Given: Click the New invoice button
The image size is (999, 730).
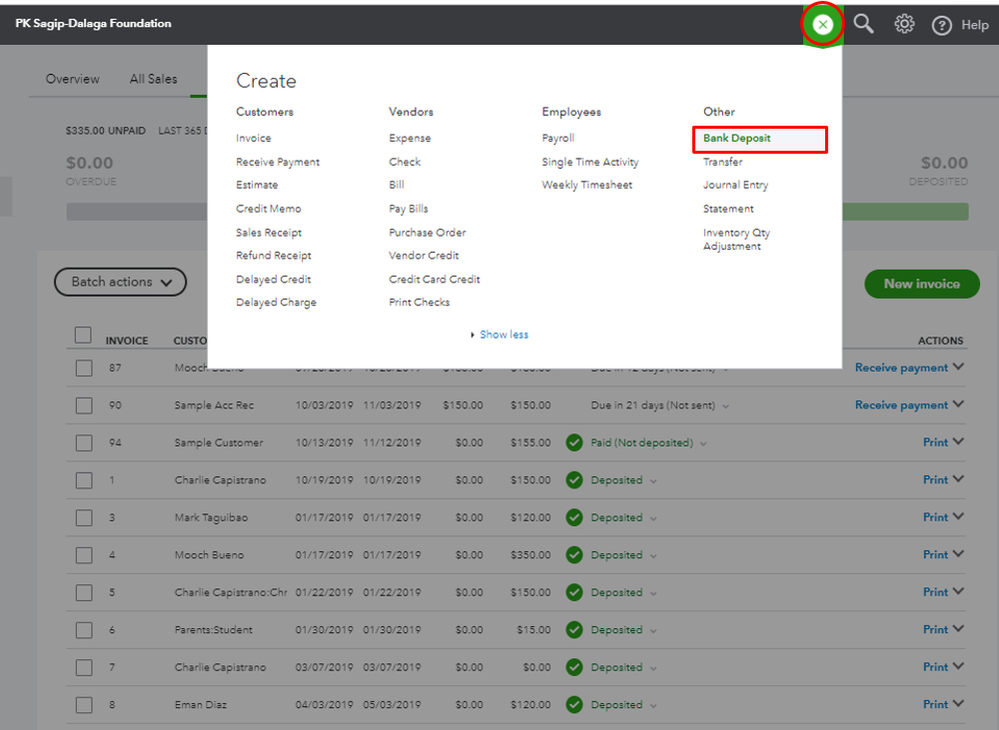Looking at the screenshot, I should [x=921, y=284].
